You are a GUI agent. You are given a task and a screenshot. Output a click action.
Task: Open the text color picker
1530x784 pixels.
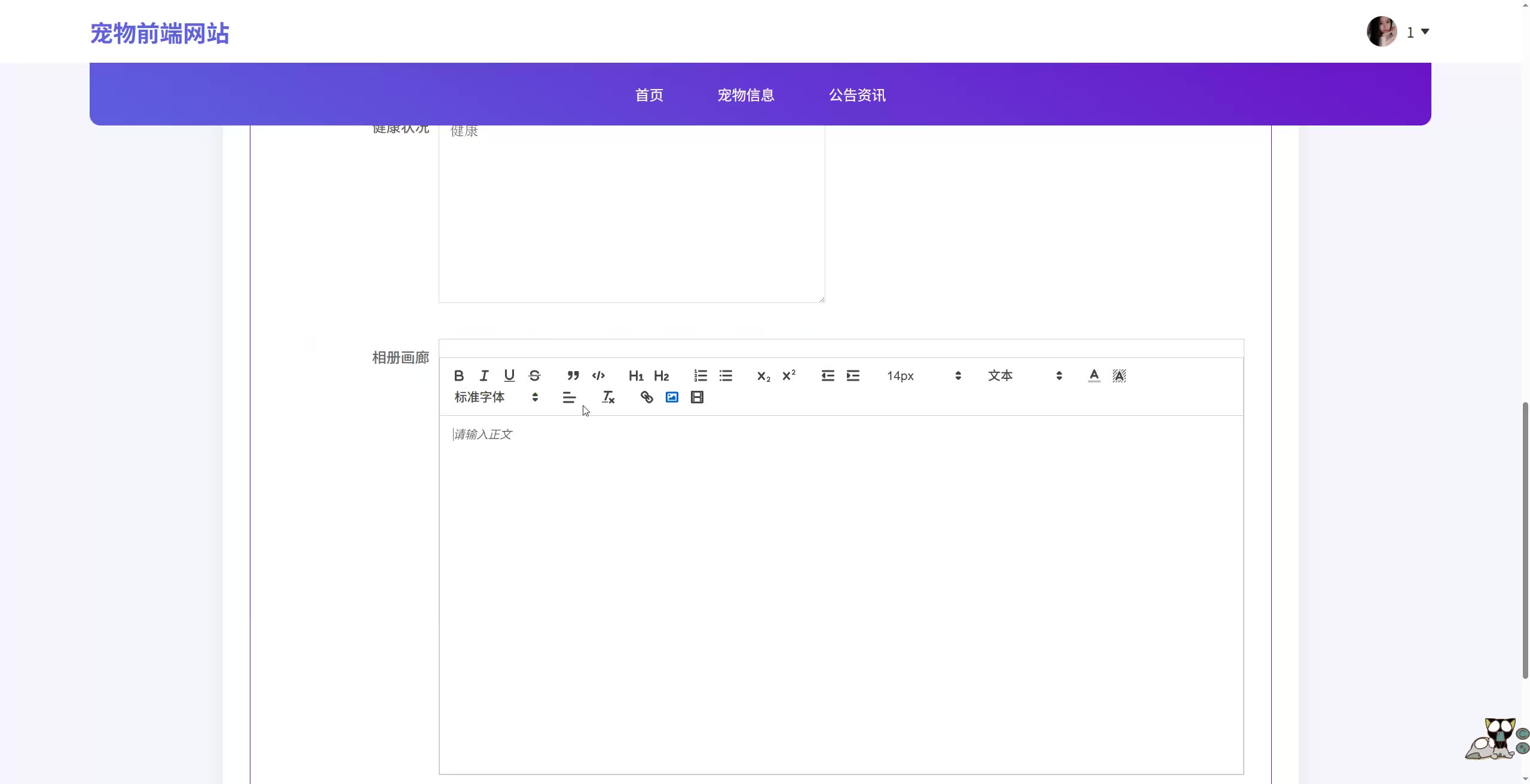tap(1094, 376)
